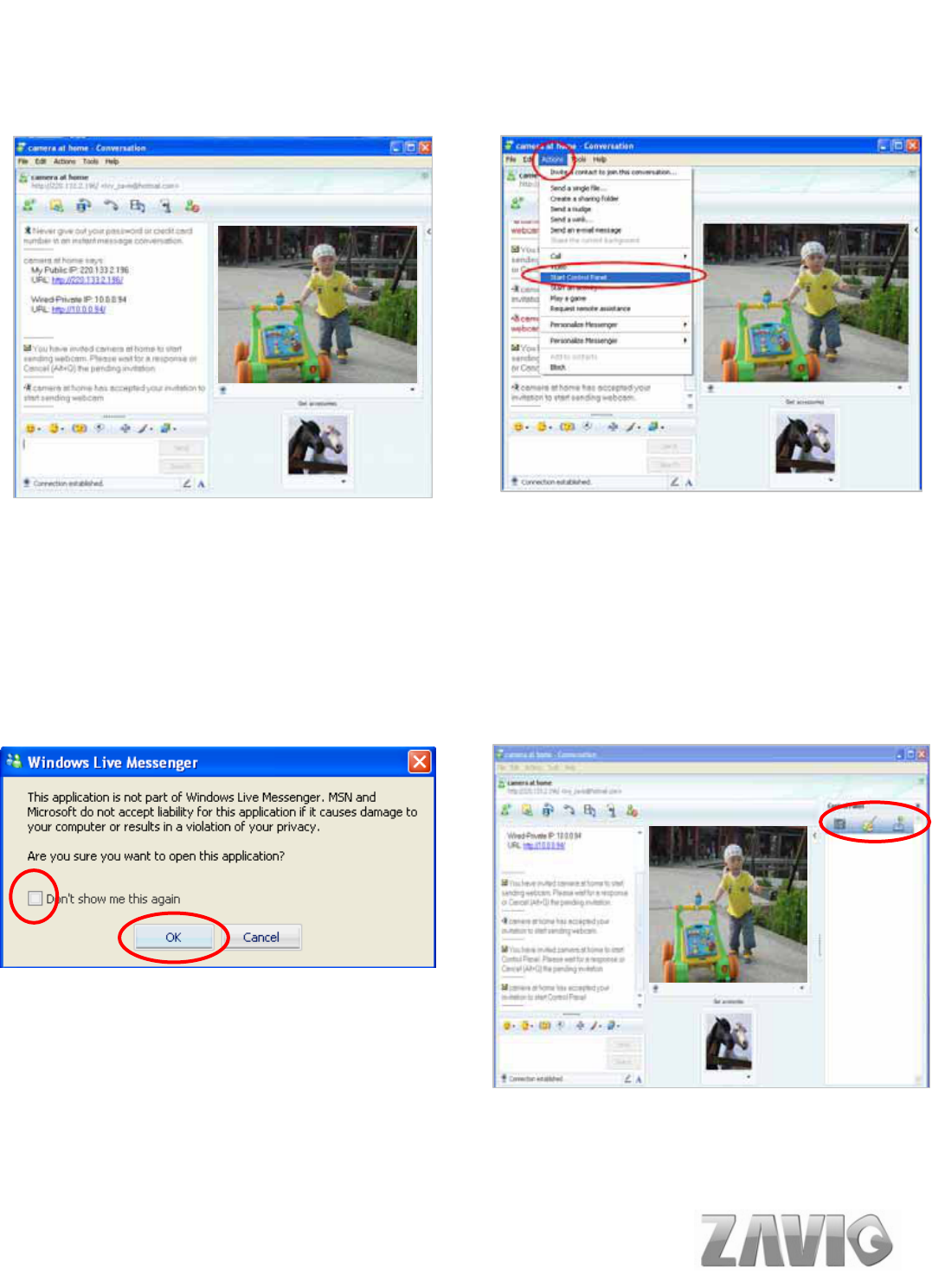932x1288 pixels.
Task: Open emoticon picker in Public IP window
Action: point(33,428)
